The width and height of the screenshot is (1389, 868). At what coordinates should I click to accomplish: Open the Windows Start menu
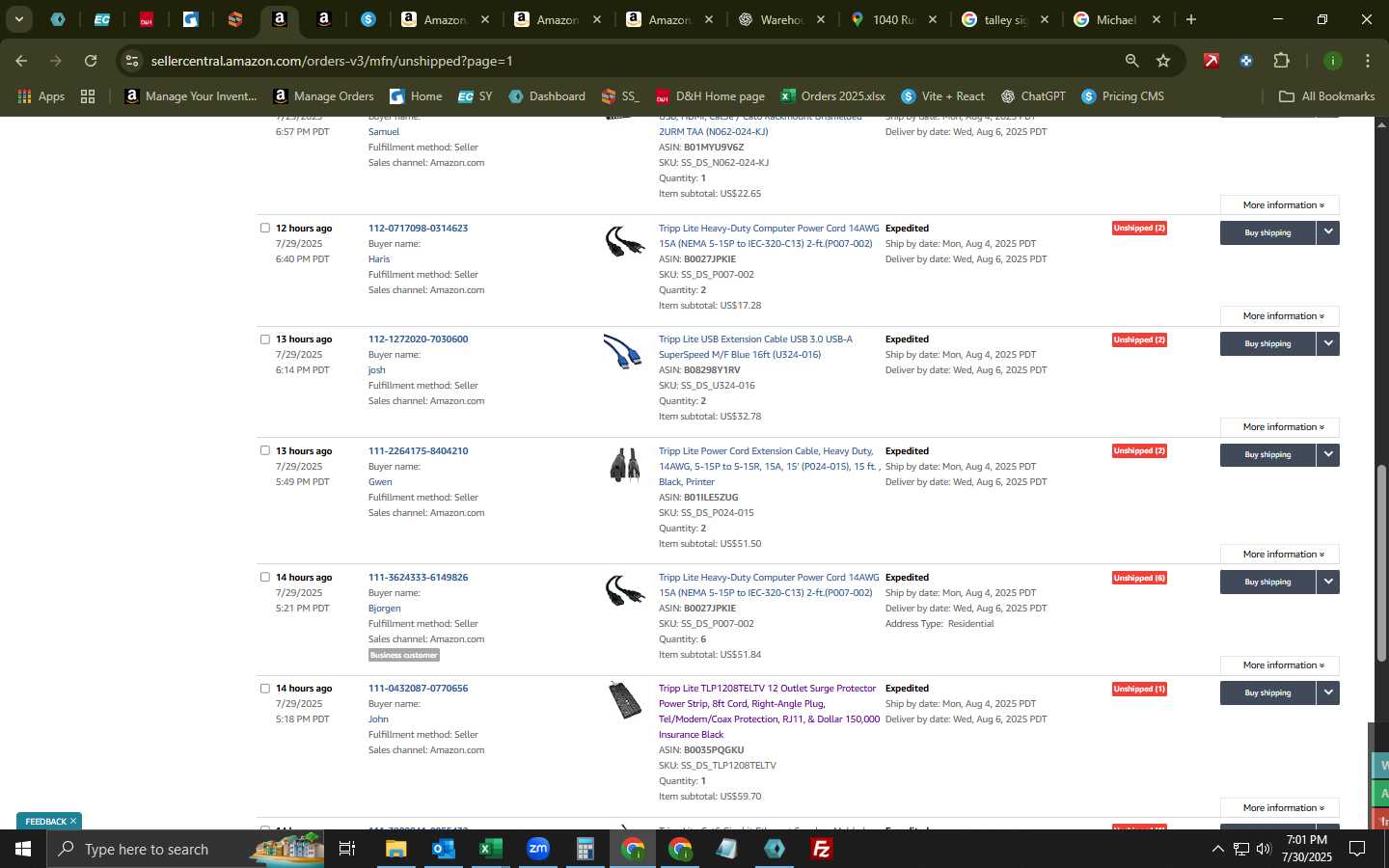tap(22, 849)
